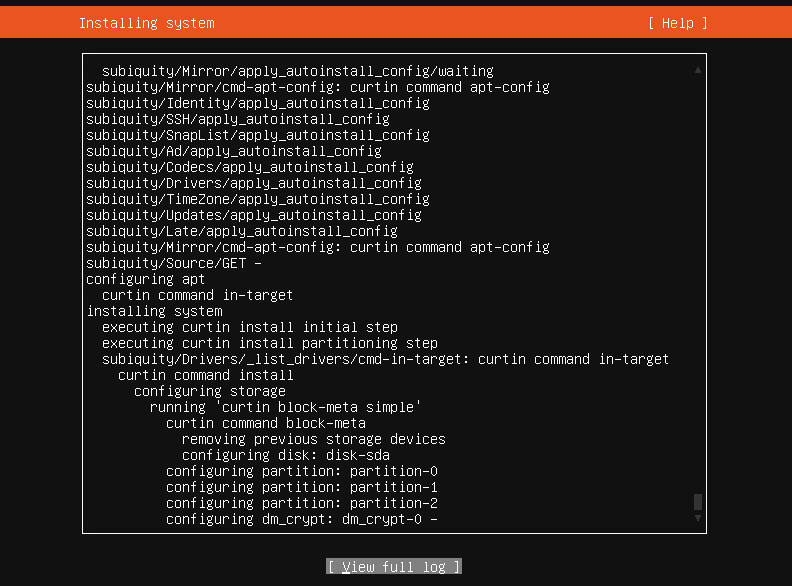Click the executing curtin install initial step line

[x=249, y=327]
